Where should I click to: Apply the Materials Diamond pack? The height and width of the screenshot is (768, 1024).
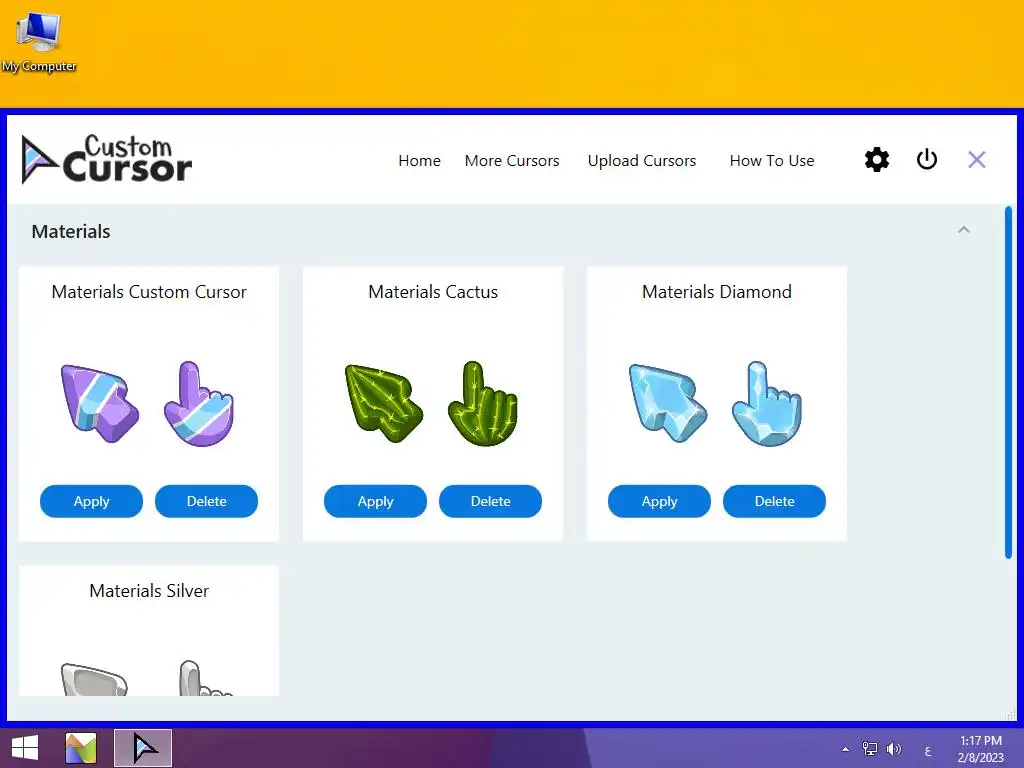tap(660, 501)
